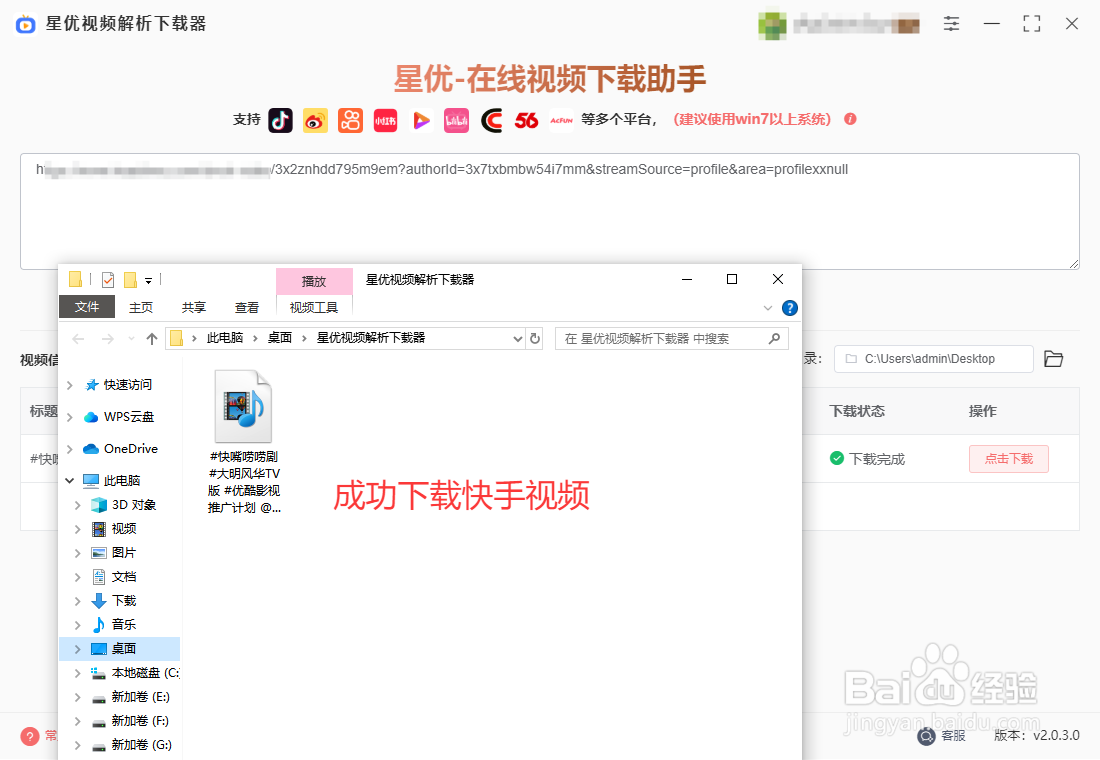Screen dimensions: 1100x760
Task: Click the 客服 link text
Action: (x=953, y=735)
